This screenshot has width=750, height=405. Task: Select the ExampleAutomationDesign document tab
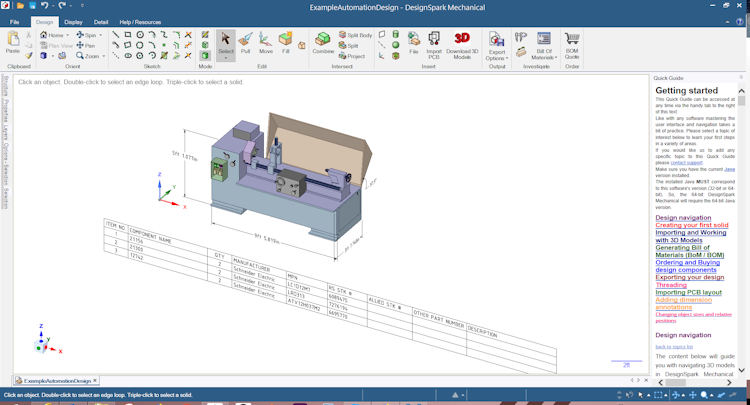coord(56,381)
